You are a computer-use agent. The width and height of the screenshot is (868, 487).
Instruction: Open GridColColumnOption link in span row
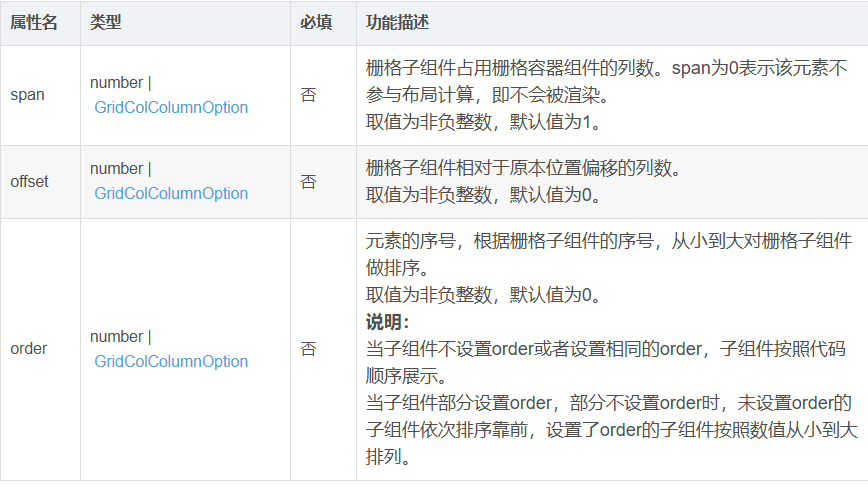pos(171,107)
